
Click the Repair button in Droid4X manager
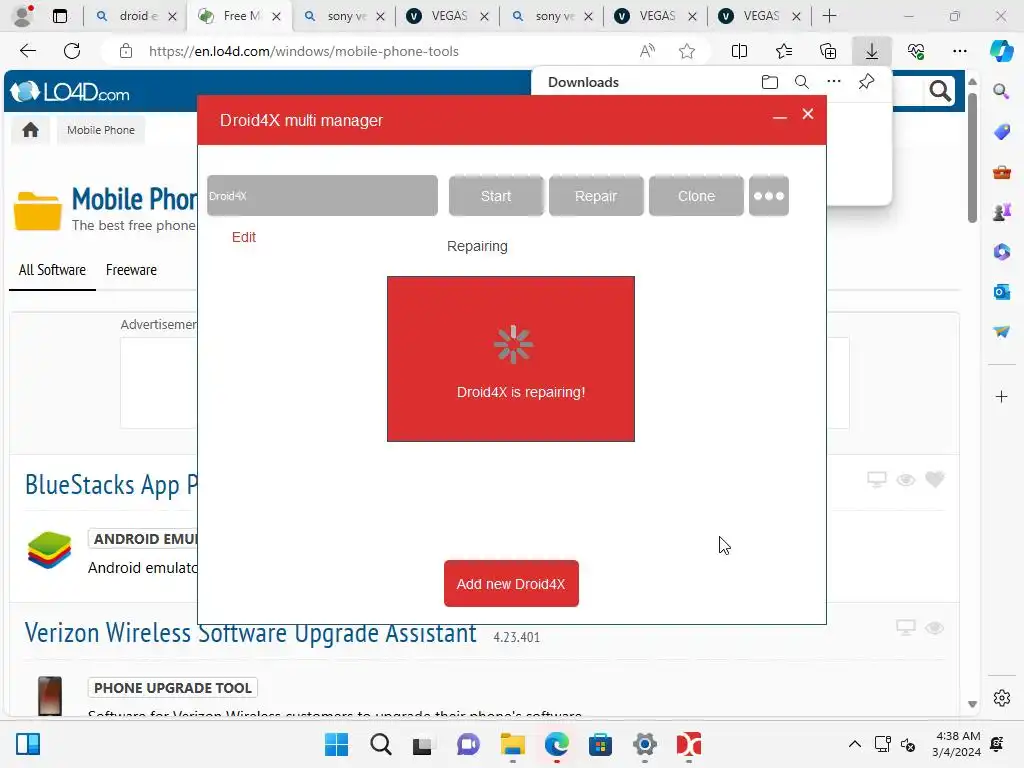click(596, 196)
